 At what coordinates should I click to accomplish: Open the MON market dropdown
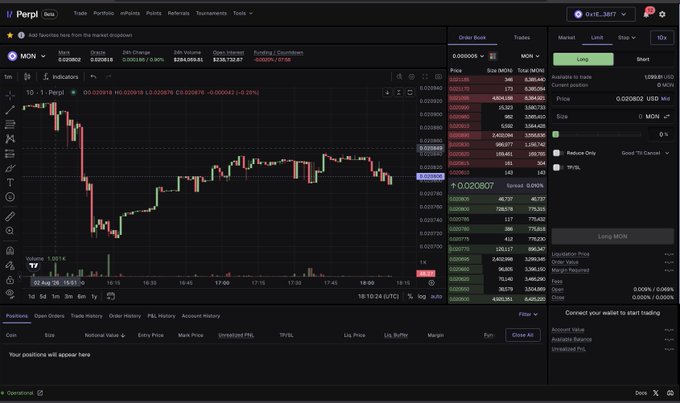tap(27, 56)
